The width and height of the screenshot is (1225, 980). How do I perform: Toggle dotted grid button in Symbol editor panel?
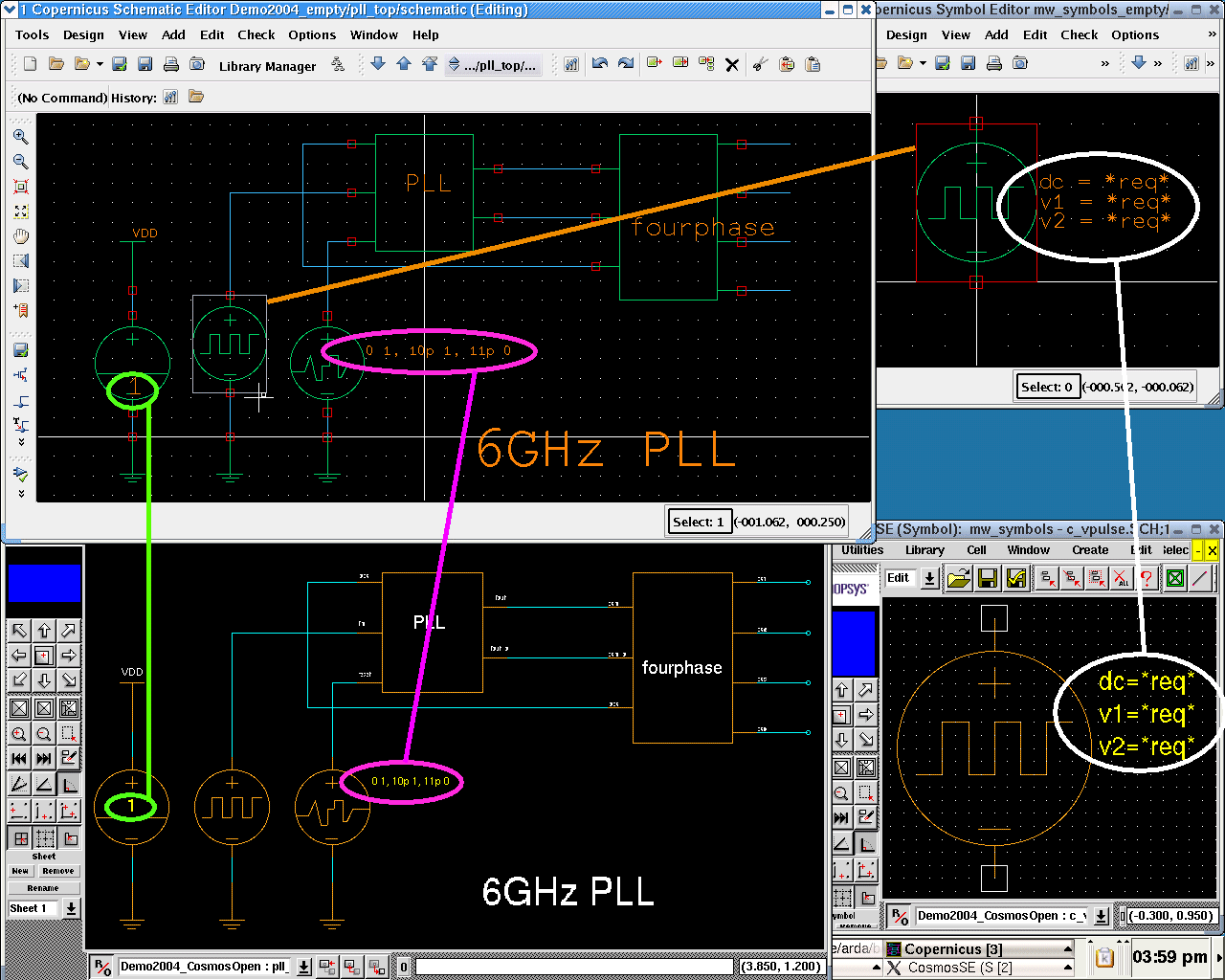[842, 897]
